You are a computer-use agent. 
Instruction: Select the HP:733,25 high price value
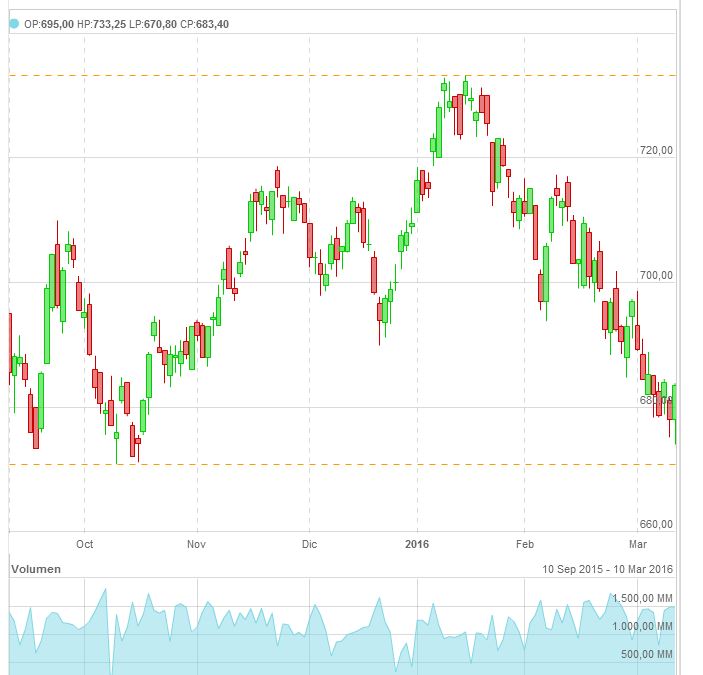(x=102, y=24)
